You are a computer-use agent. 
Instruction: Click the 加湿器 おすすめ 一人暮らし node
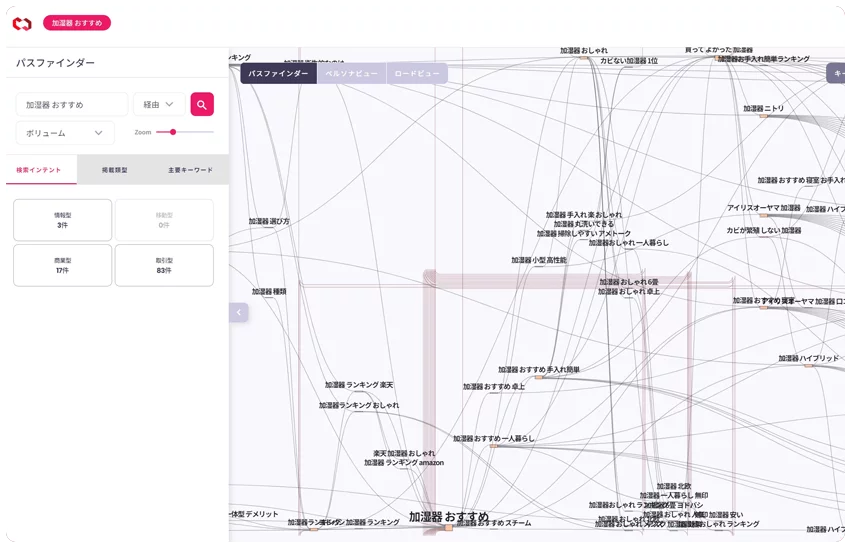pos(493,439)
